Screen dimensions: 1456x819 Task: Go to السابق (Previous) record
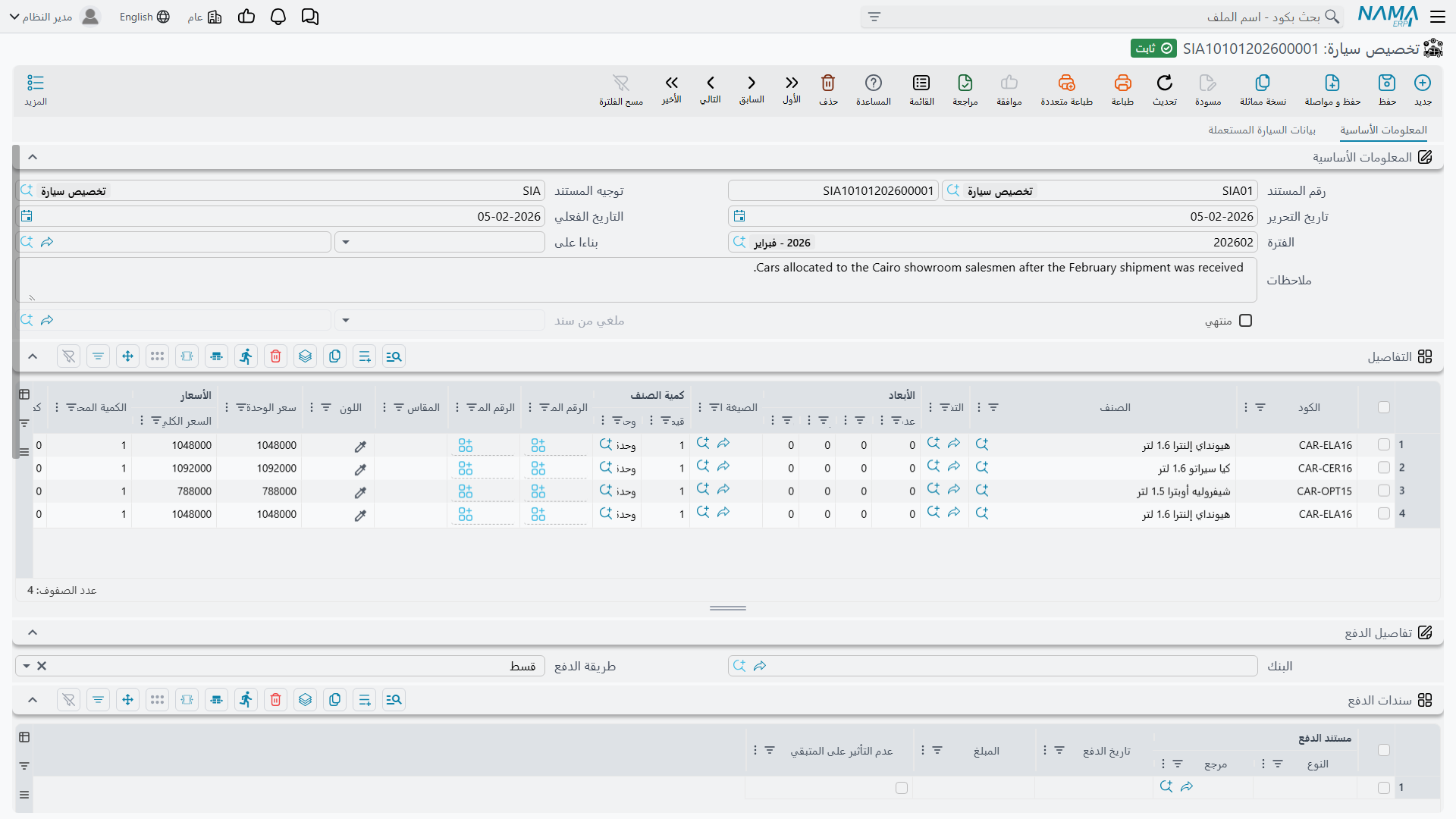coord(752,89)
